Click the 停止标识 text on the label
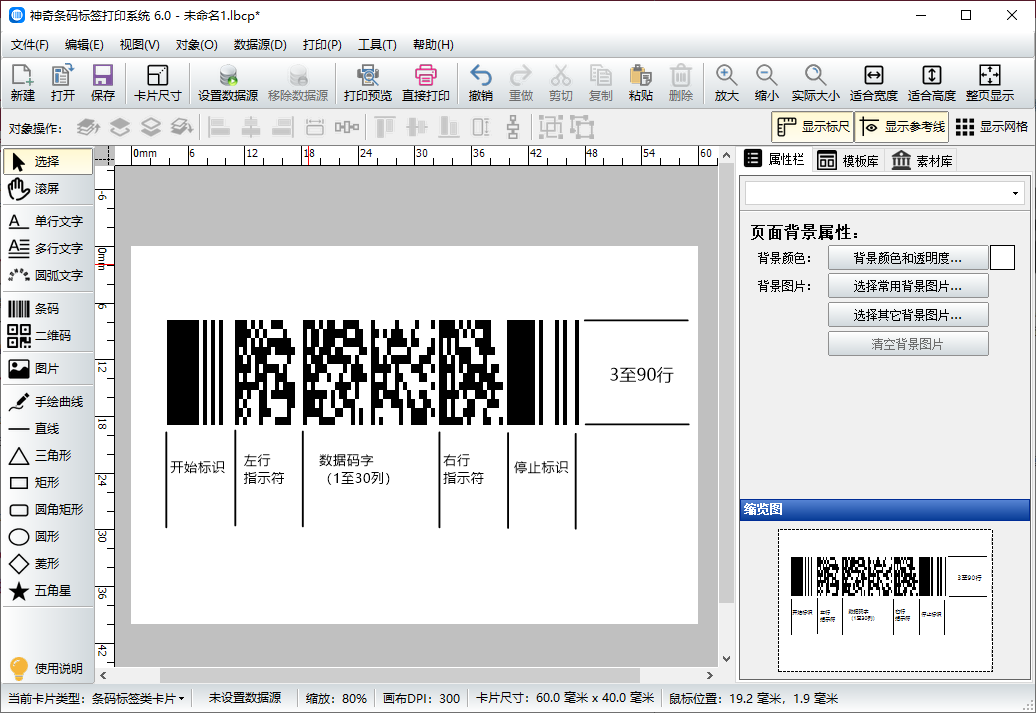This screenshot has height=713, width=1036. pos(541,467)
